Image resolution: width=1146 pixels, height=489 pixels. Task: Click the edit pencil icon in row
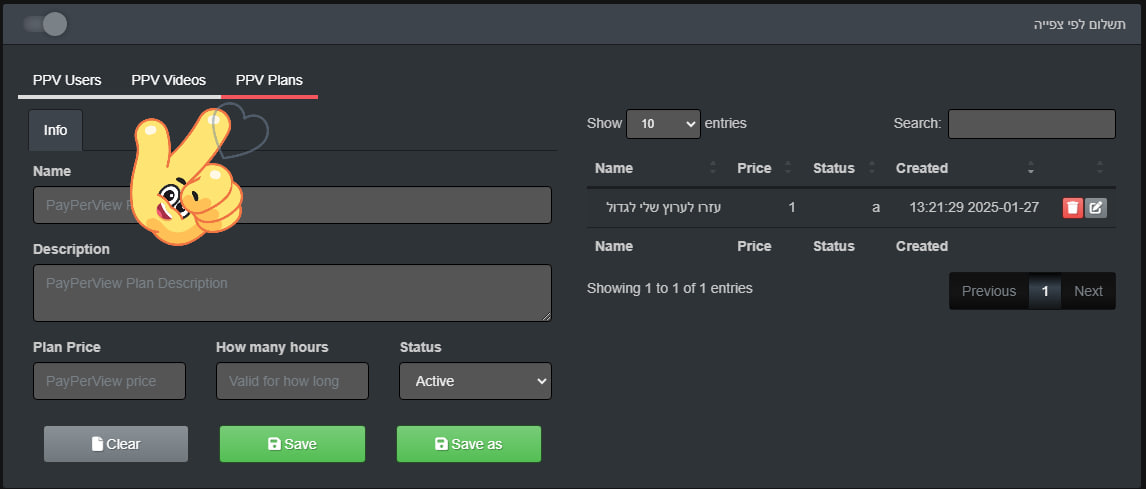tap(1096, 208)
